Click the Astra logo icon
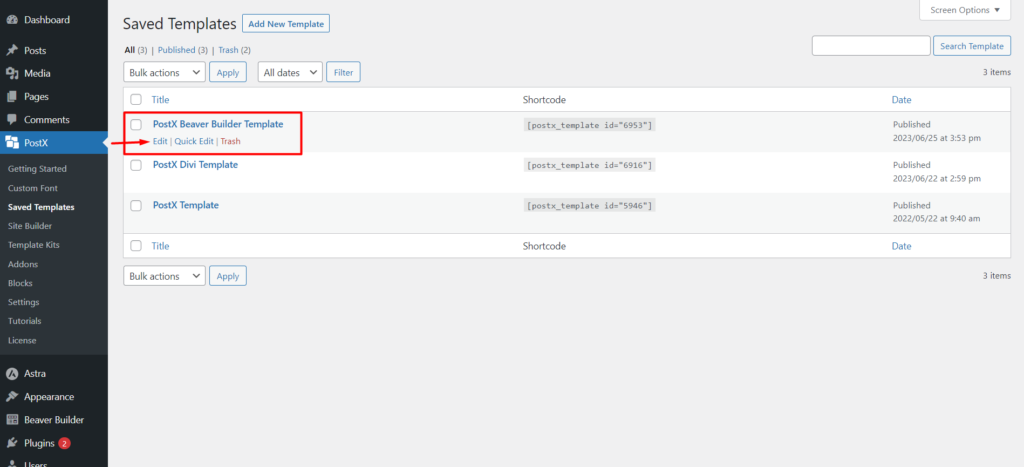Image resolution: width=1024 pixels, height=467 pixels. click(12, 374)
